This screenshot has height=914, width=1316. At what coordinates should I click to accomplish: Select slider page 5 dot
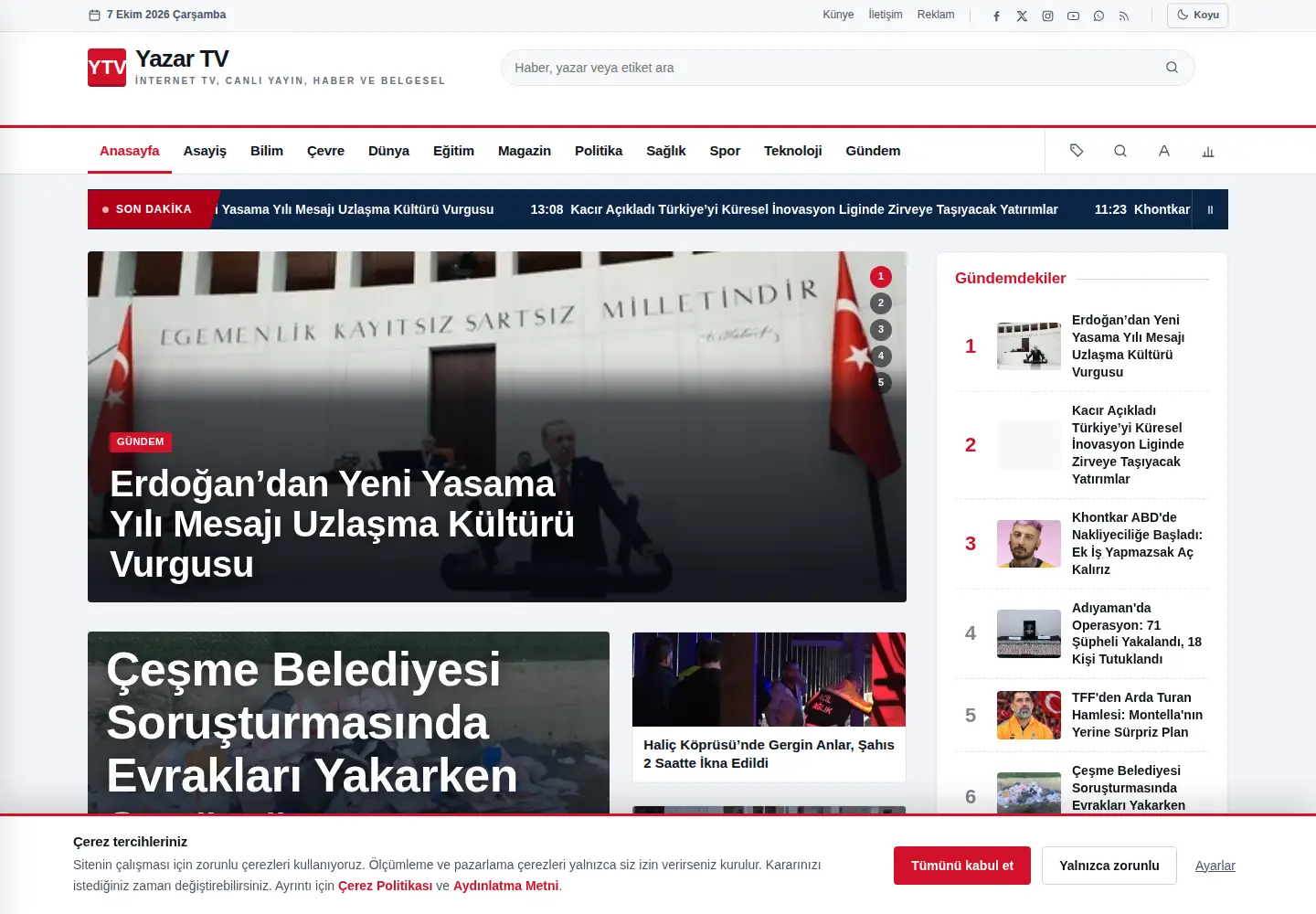[x=881, y=382]
